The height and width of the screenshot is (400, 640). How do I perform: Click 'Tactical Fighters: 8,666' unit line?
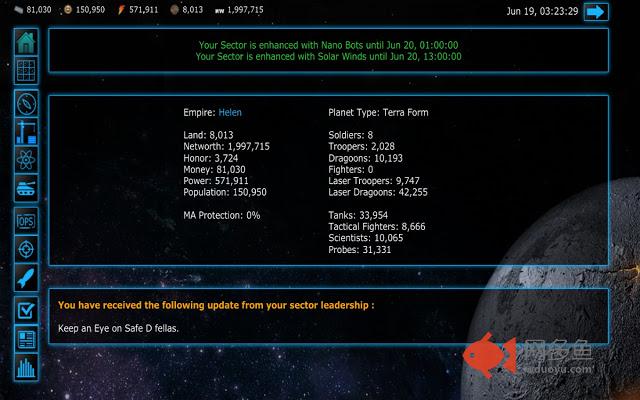tap(377, 227)
